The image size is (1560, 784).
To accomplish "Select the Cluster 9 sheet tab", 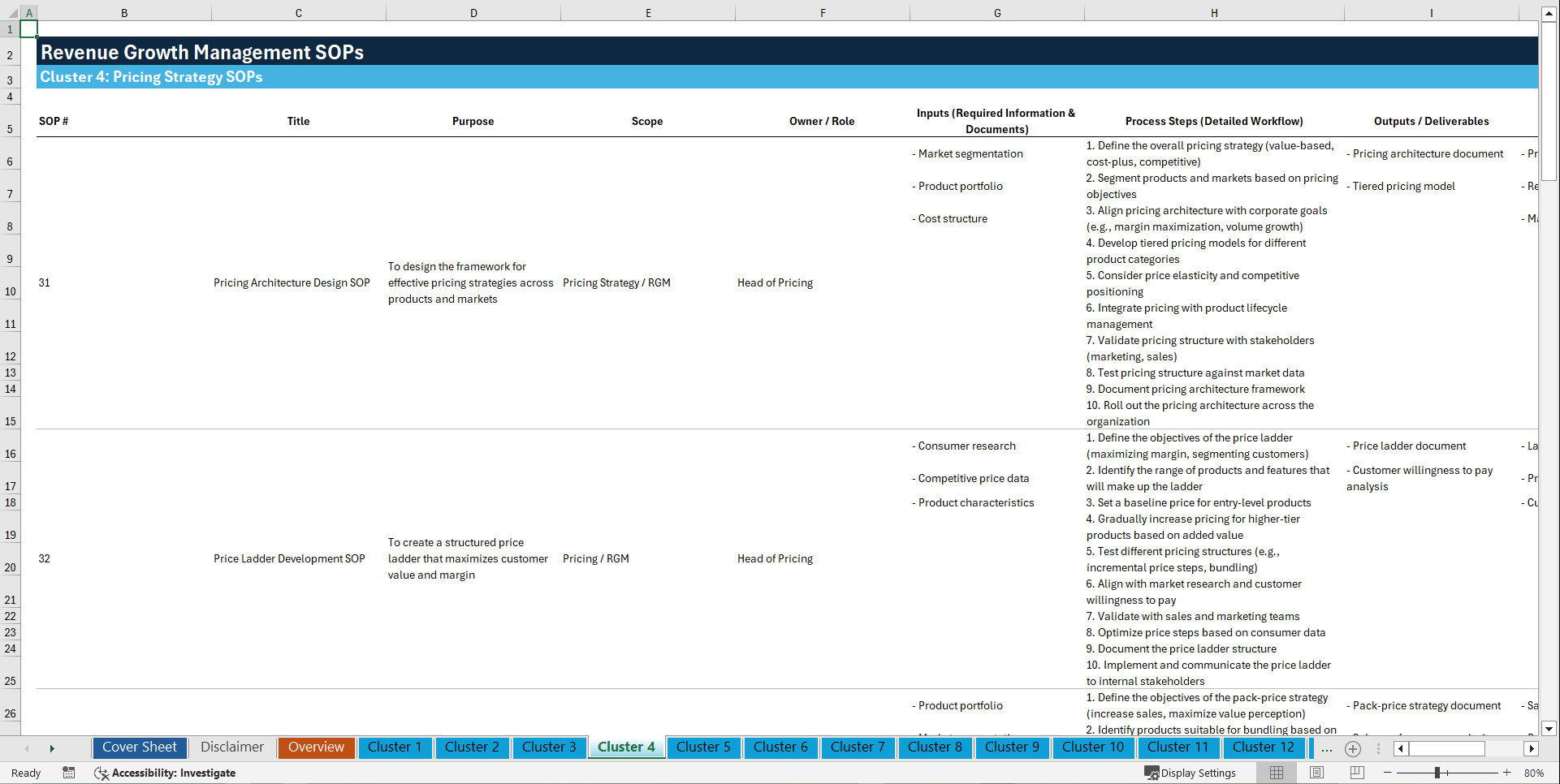I will coord(1012,747).
